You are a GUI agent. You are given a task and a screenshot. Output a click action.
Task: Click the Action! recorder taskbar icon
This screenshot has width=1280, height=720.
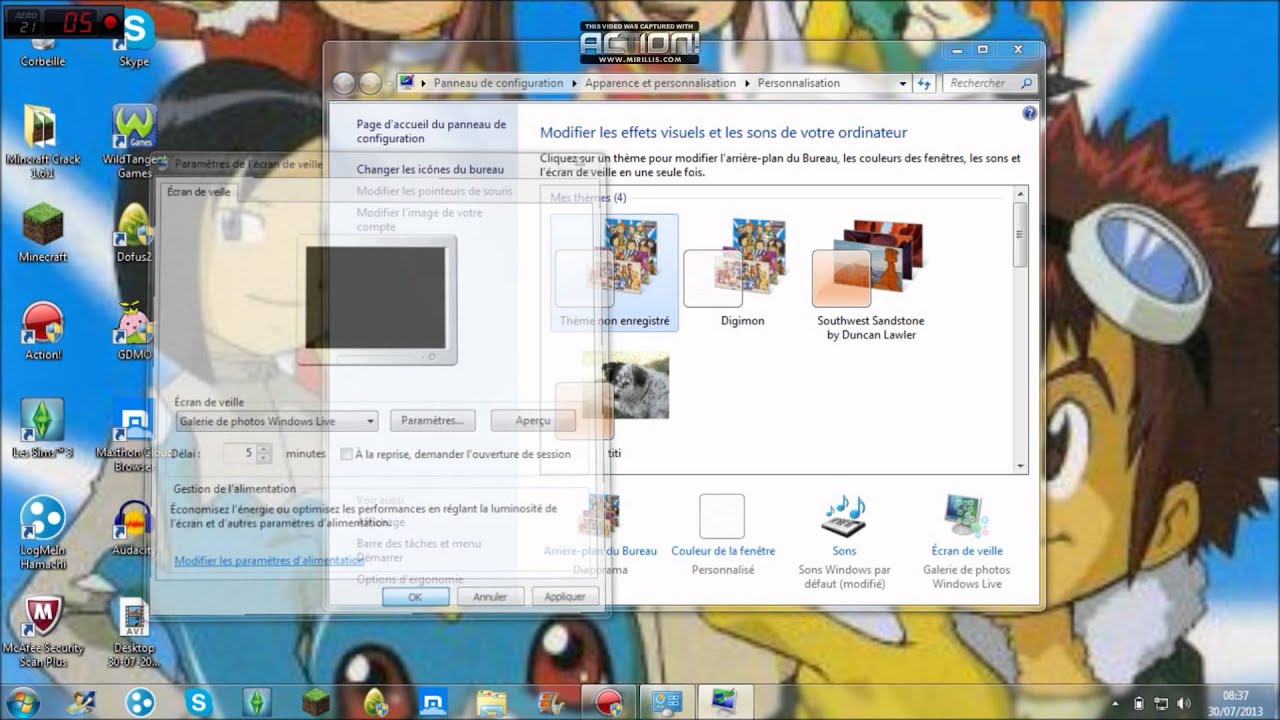point(609,702)
